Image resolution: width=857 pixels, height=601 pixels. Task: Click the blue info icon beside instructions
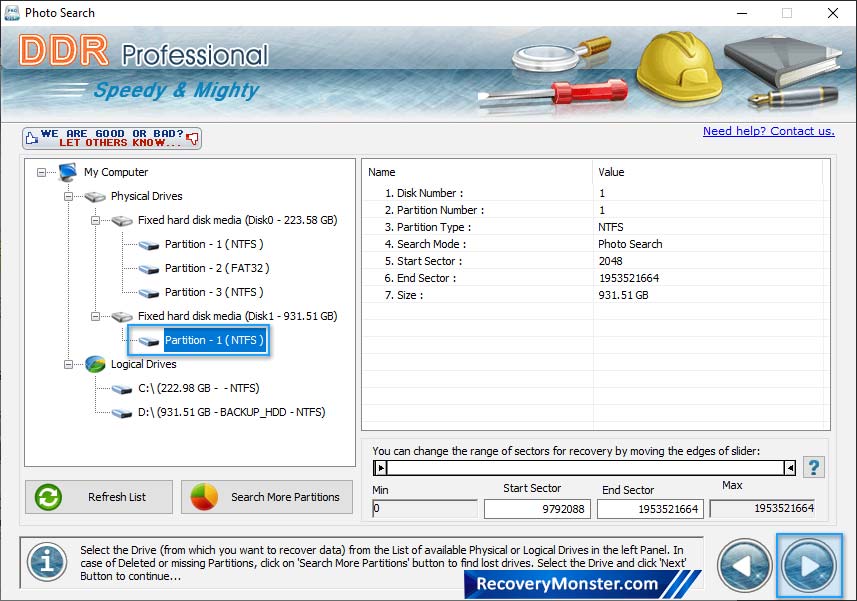tap(48, 562)
